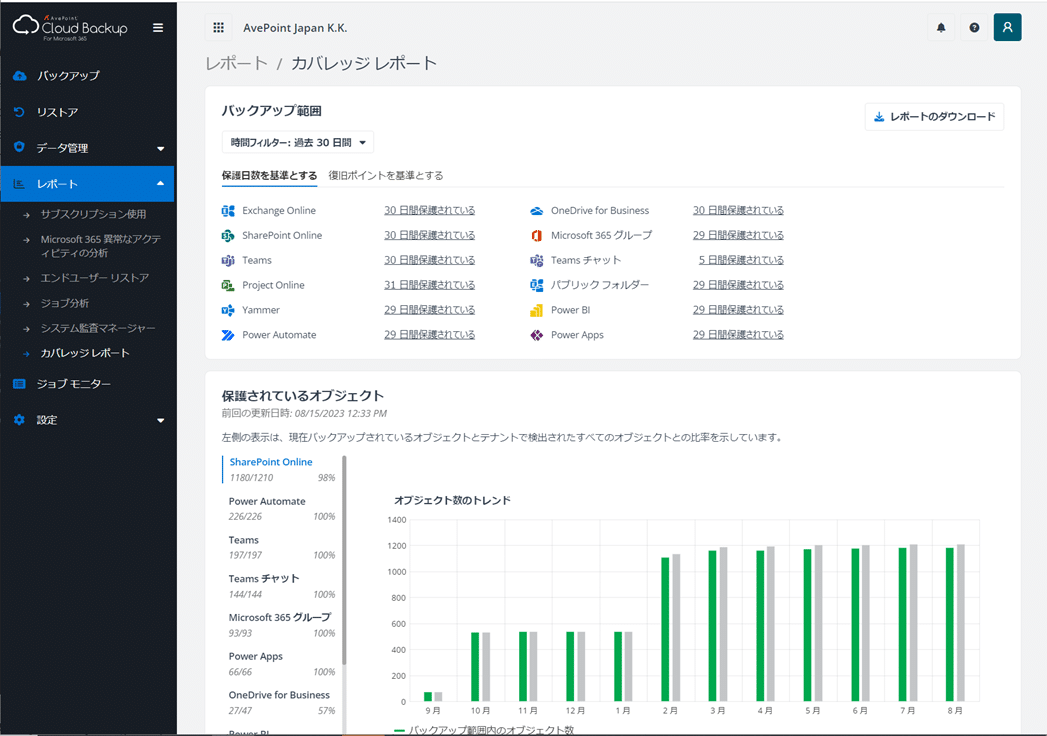Select Teams 197/197 in objects list

coord(282,547)
